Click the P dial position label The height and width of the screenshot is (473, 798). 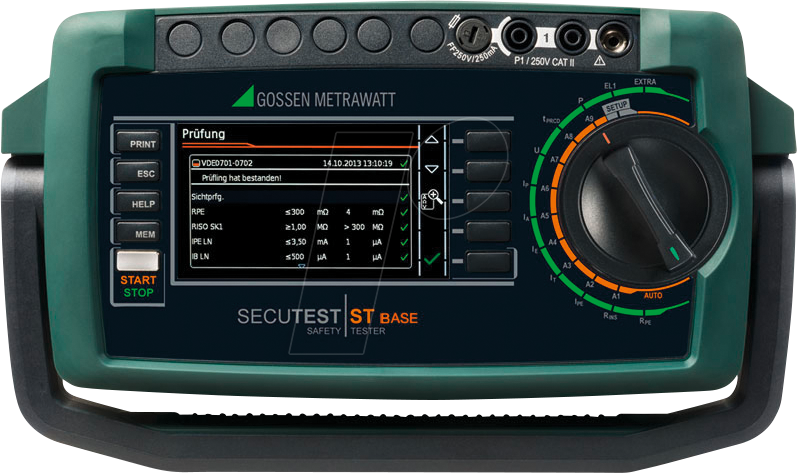[x=580, y=101]
